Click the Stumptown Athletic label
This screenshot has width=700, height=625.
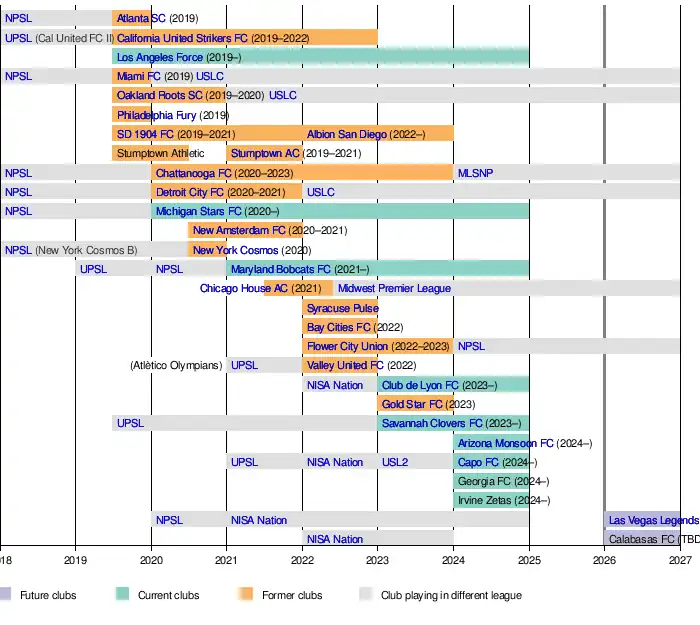(x=160, y=154)
